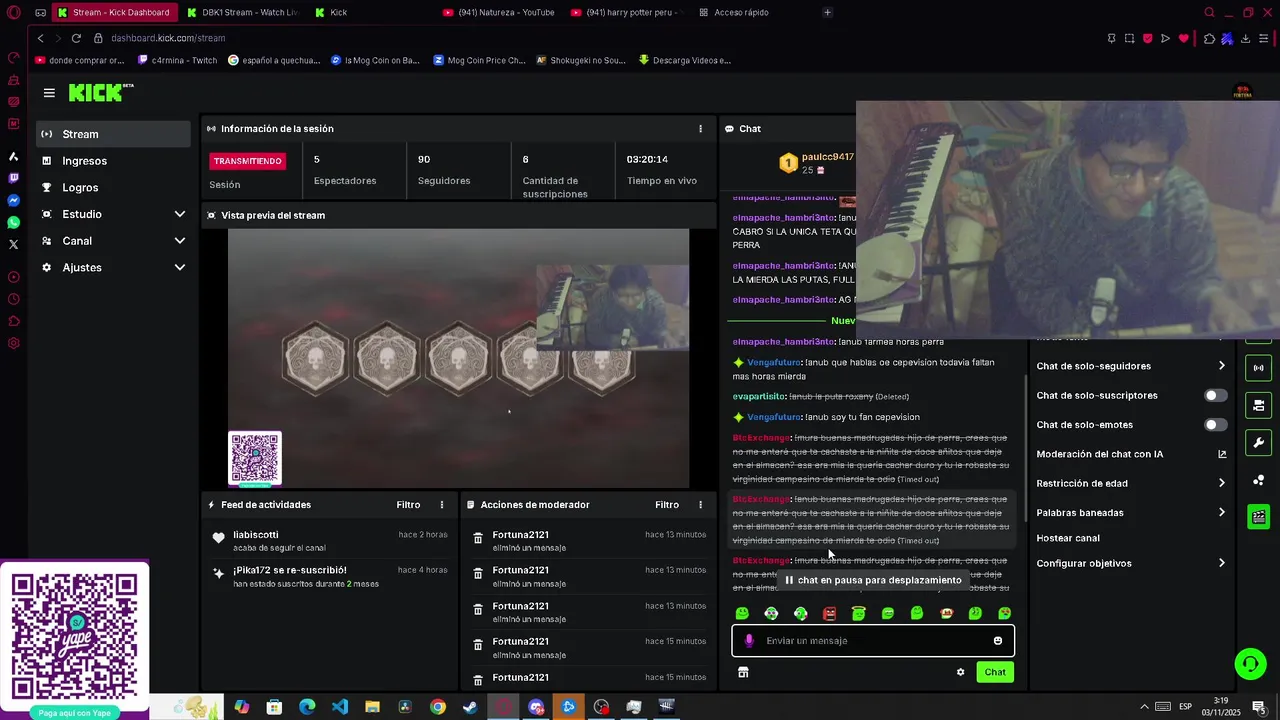Open Acciones de moderador three-dot menu
This screenshot has height=720, width=1280.
pyautogui.click(x=700, y=505)
